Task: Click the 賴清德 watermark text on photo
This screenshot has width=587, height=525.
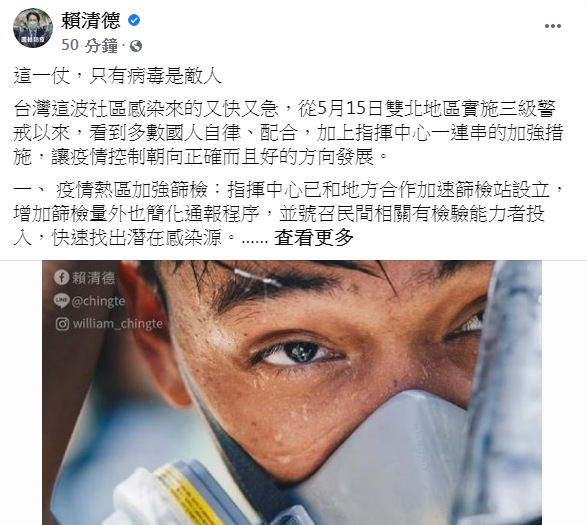Action: tap(93, 278)
